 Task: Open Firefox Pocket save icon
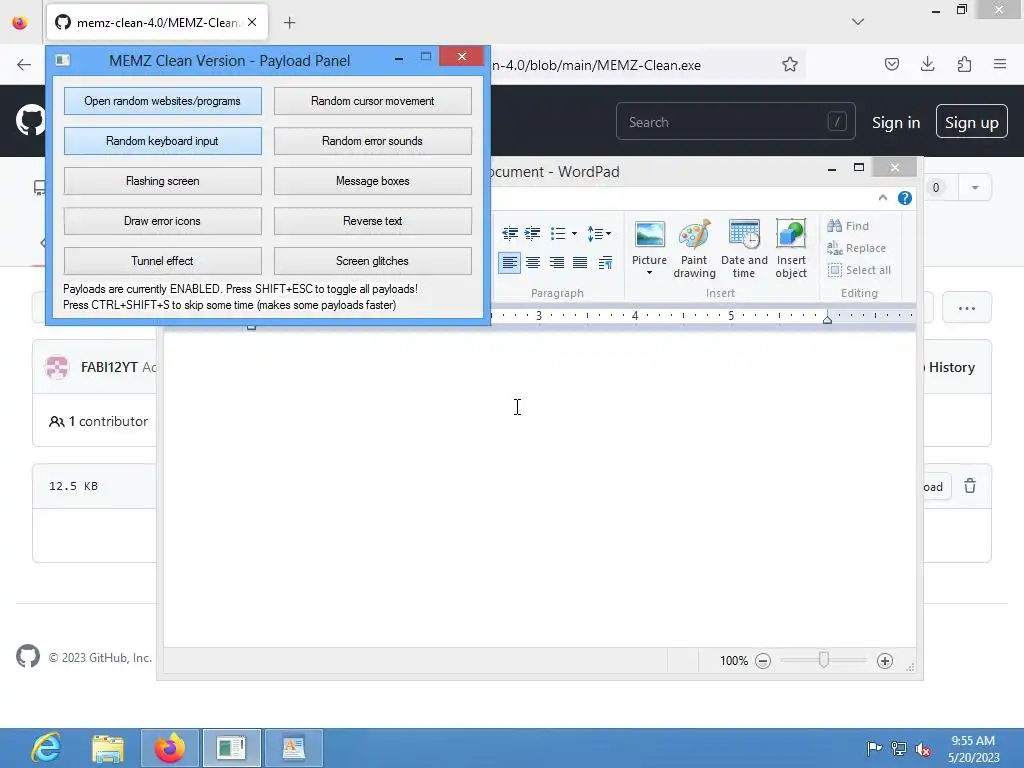point(891,64)
